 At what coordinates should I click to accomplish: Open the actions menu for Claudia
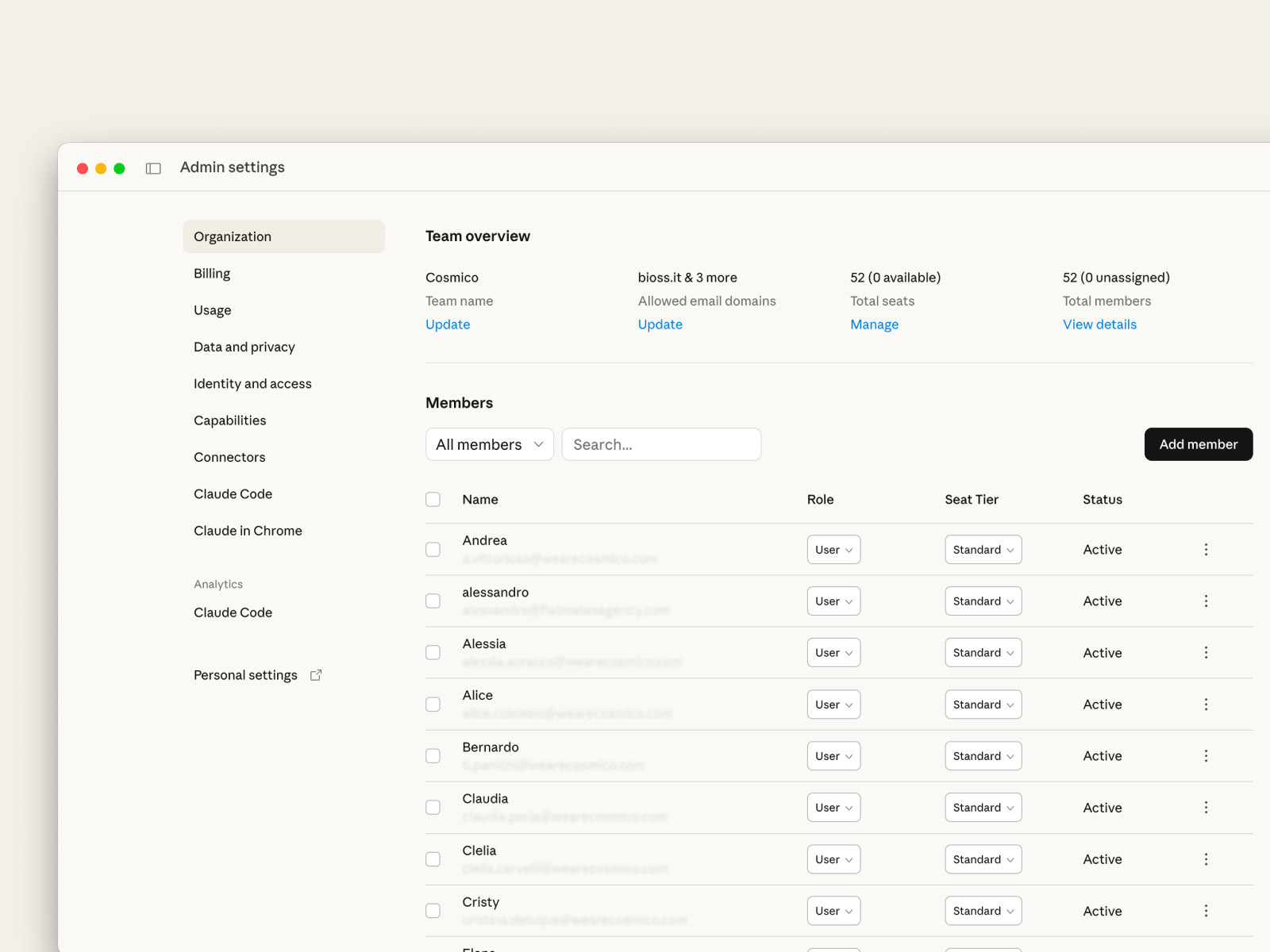coord(1206,808)
